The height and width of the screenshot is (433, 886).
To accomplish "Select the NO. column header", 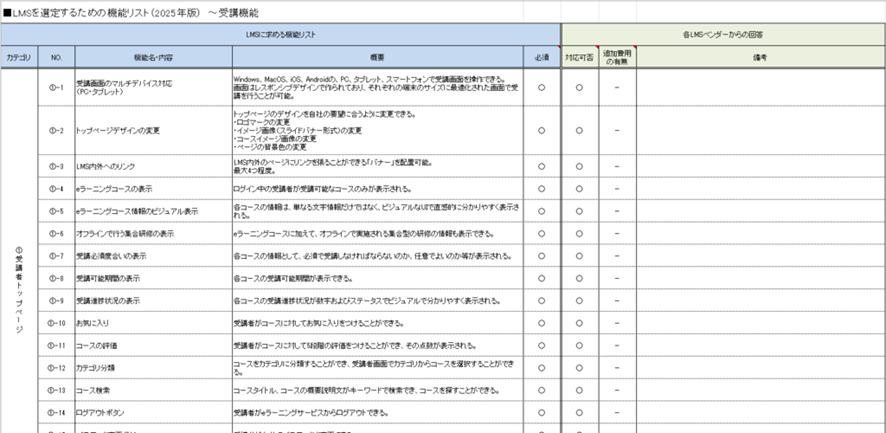I will point(56,58).
